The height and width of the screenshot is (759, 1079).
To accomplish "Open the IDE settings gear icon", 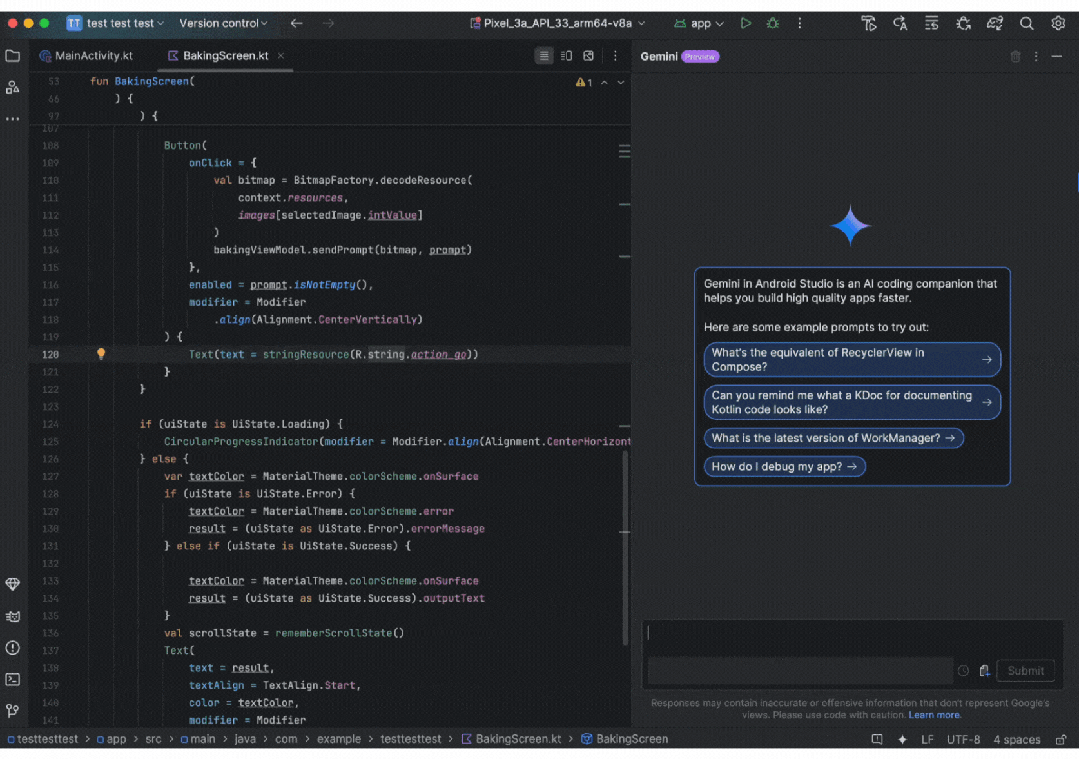I will 1058,23.
